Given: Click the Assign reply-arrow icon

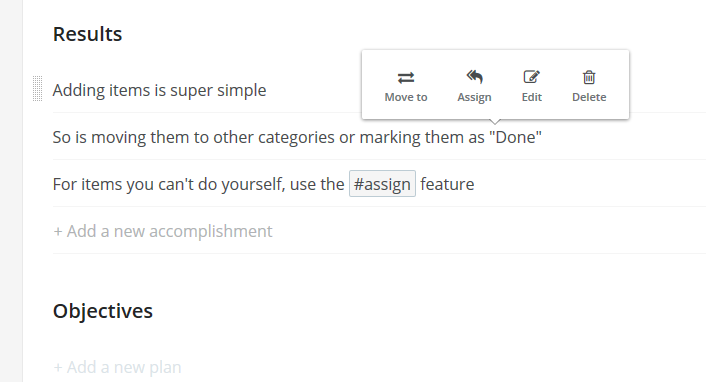Looking at the screenshot, I should point(474,77).
